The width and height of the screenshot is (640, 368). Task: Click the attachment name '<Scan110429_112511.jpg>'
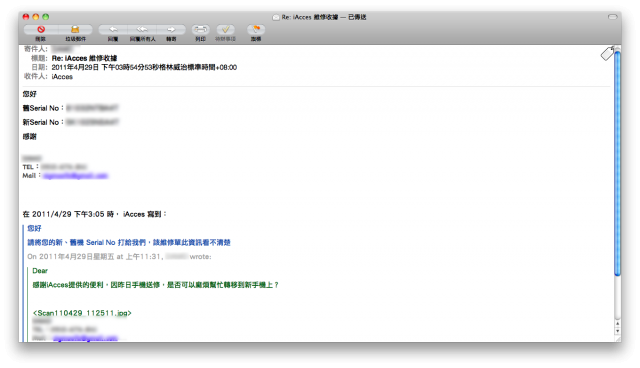tap(82, 313)
